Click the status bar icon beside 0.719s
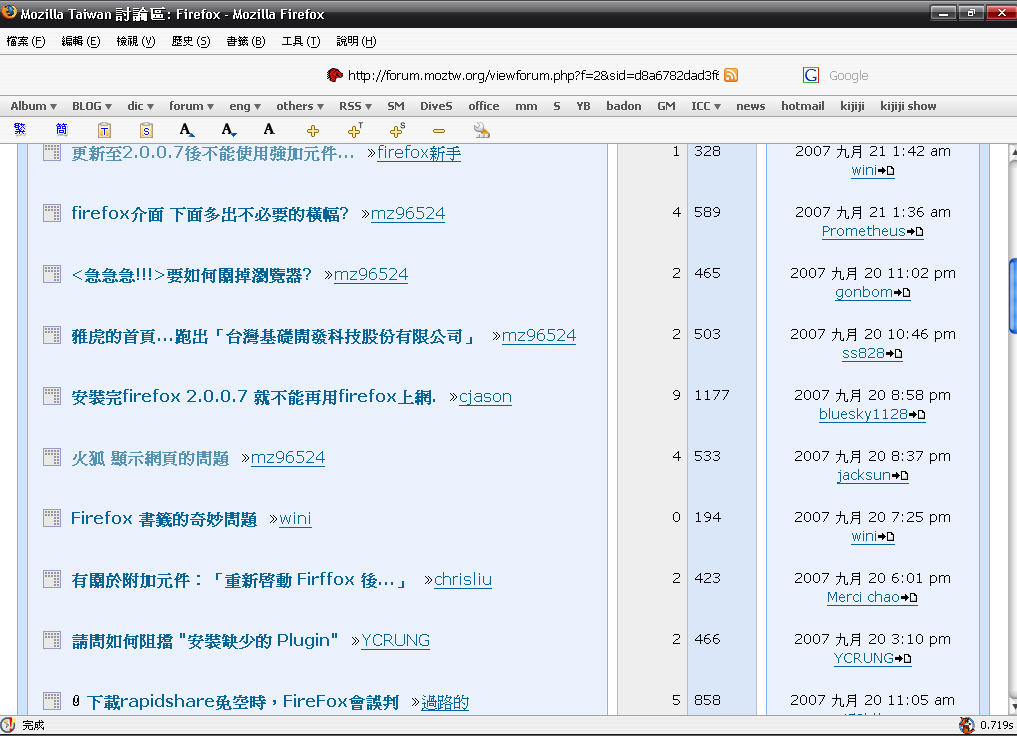Viewport: 1017px width, 736px height. (966, 725)
